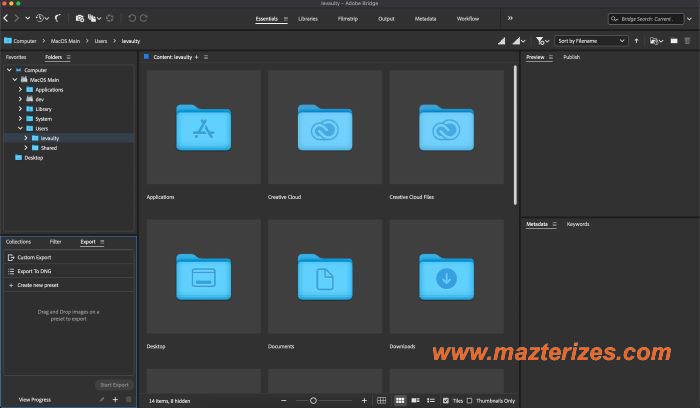Click View Progress link

[x=35, y=400]
